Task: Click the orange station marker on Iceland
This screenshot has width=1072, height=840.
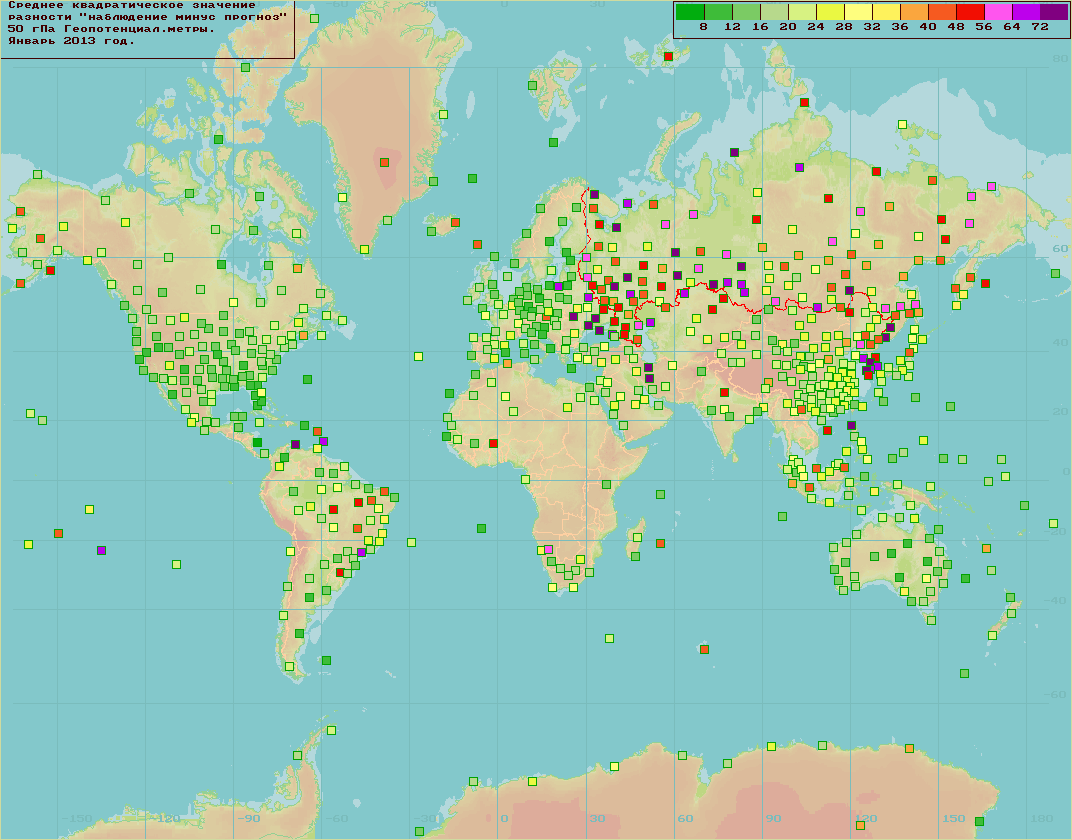Action: (455, 223)
